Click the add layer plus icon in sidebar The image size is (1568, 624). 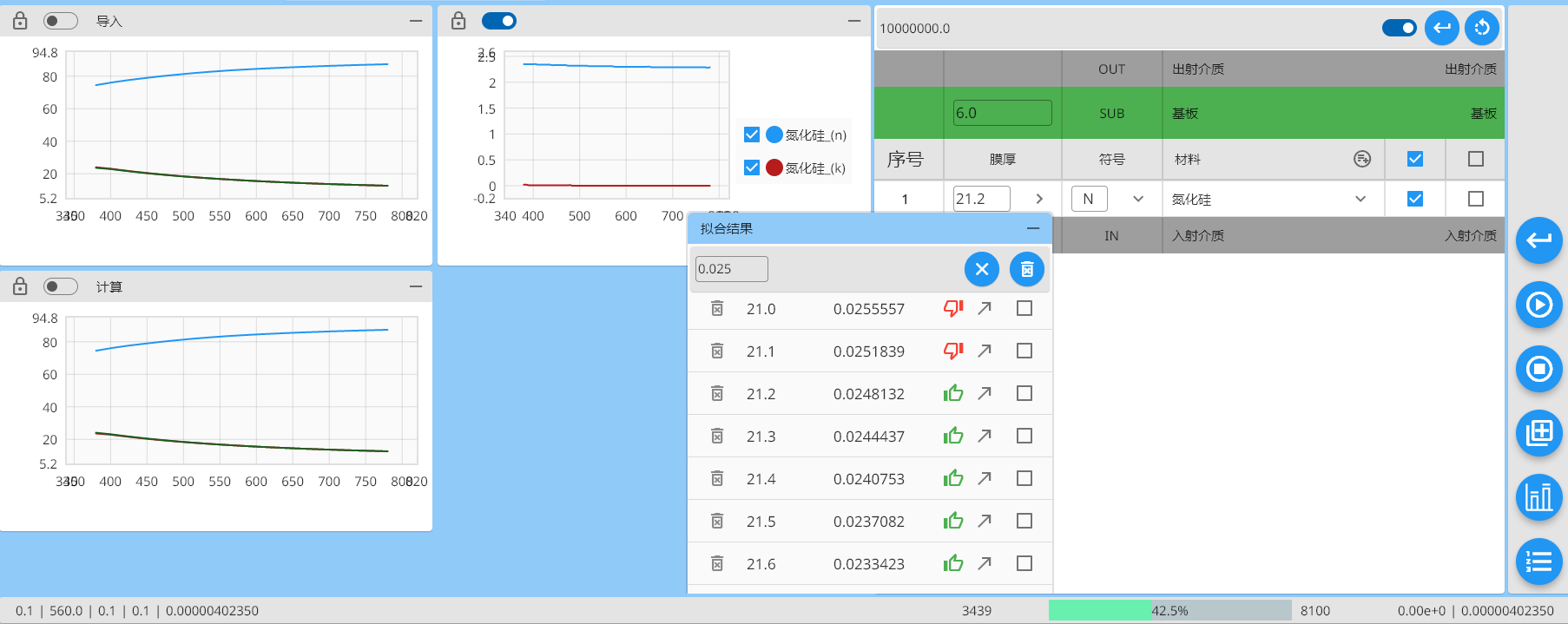[1538, 432]
